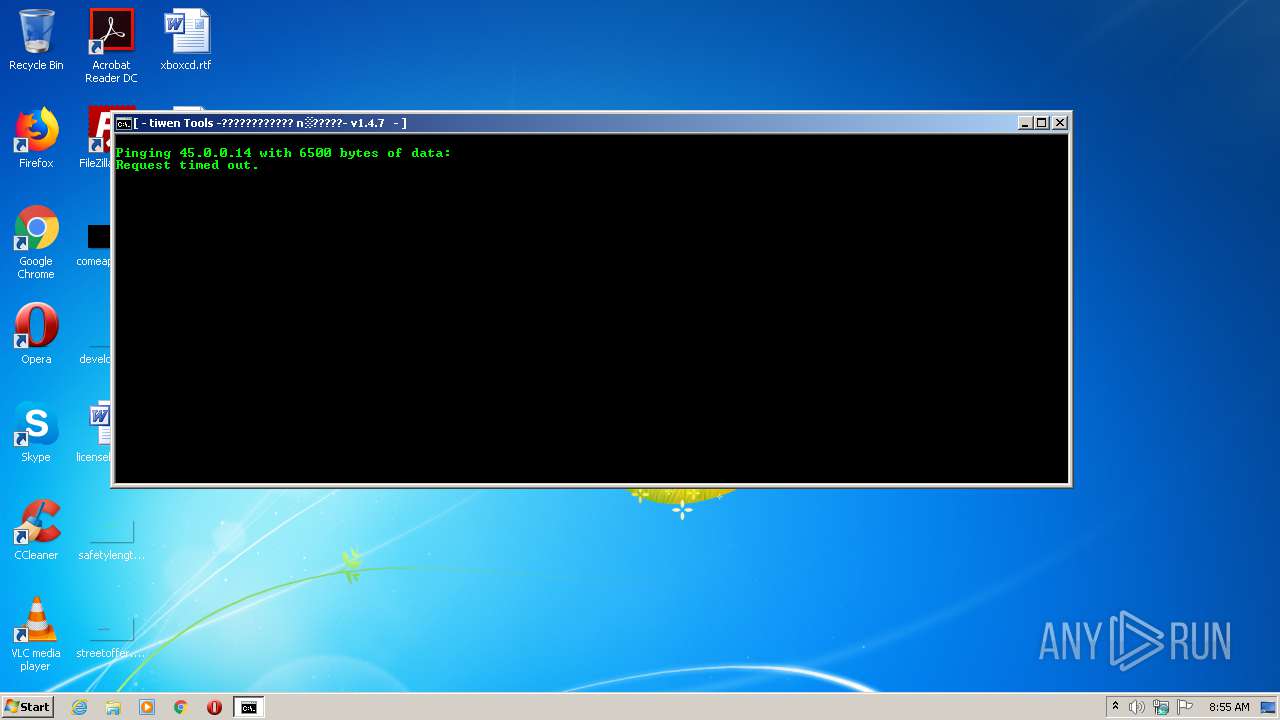The height and width of the screenshot is (720, 1280).
Task: Close the tiwen Tools console window
Action: pos(1060,123)
